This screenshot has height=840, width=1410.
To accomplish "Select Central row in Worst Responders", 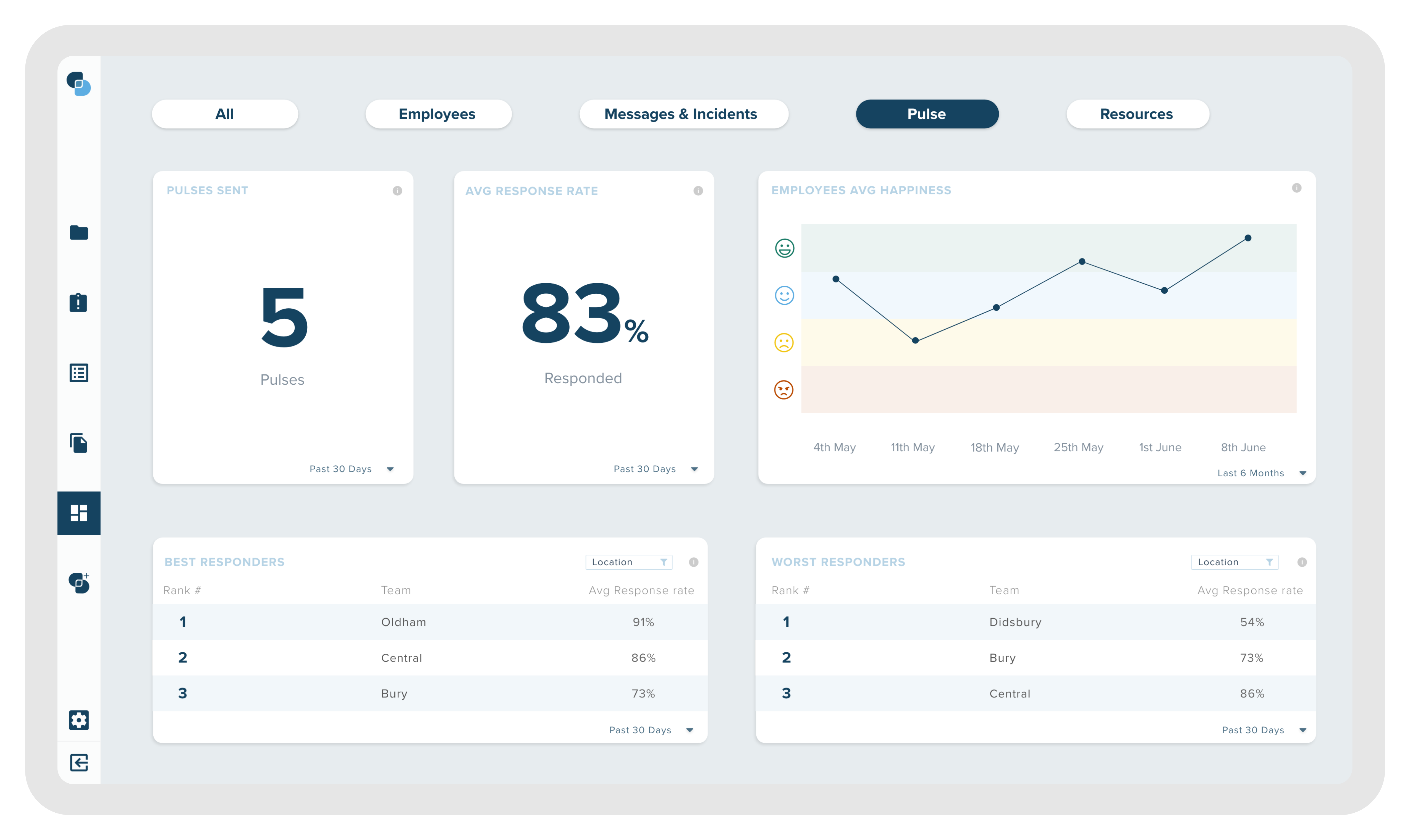I will click(1035, 693).
